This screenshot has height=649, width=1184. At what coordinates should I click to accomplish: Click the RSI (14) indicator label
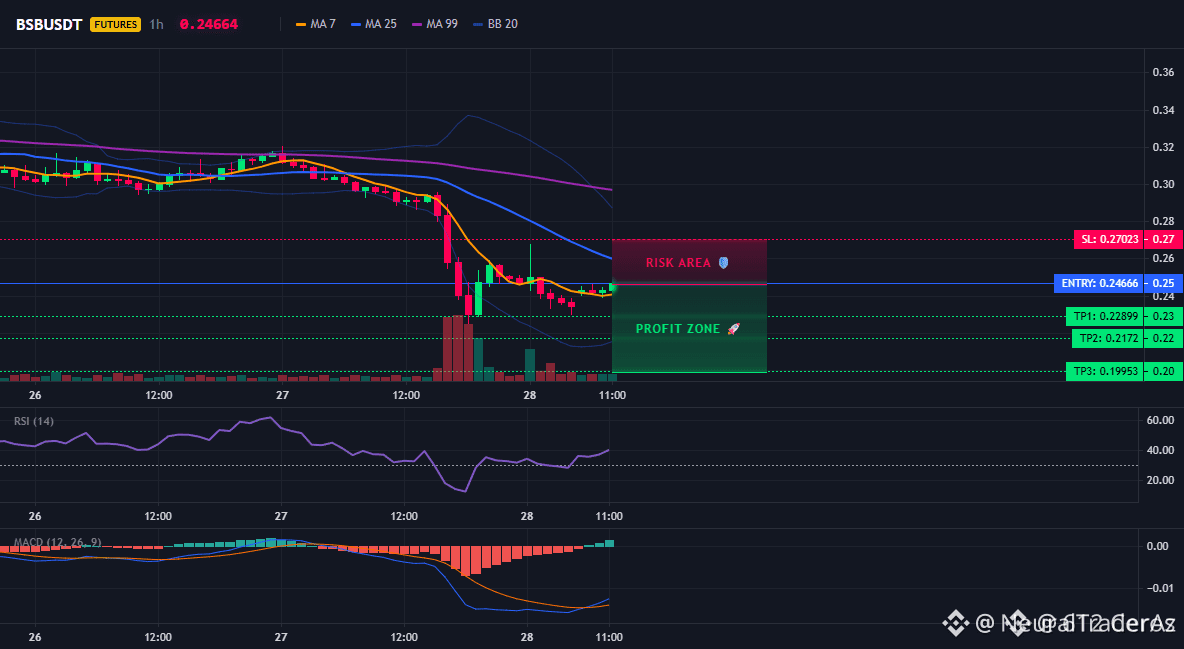pyautogui.click(x=34, y=421)
